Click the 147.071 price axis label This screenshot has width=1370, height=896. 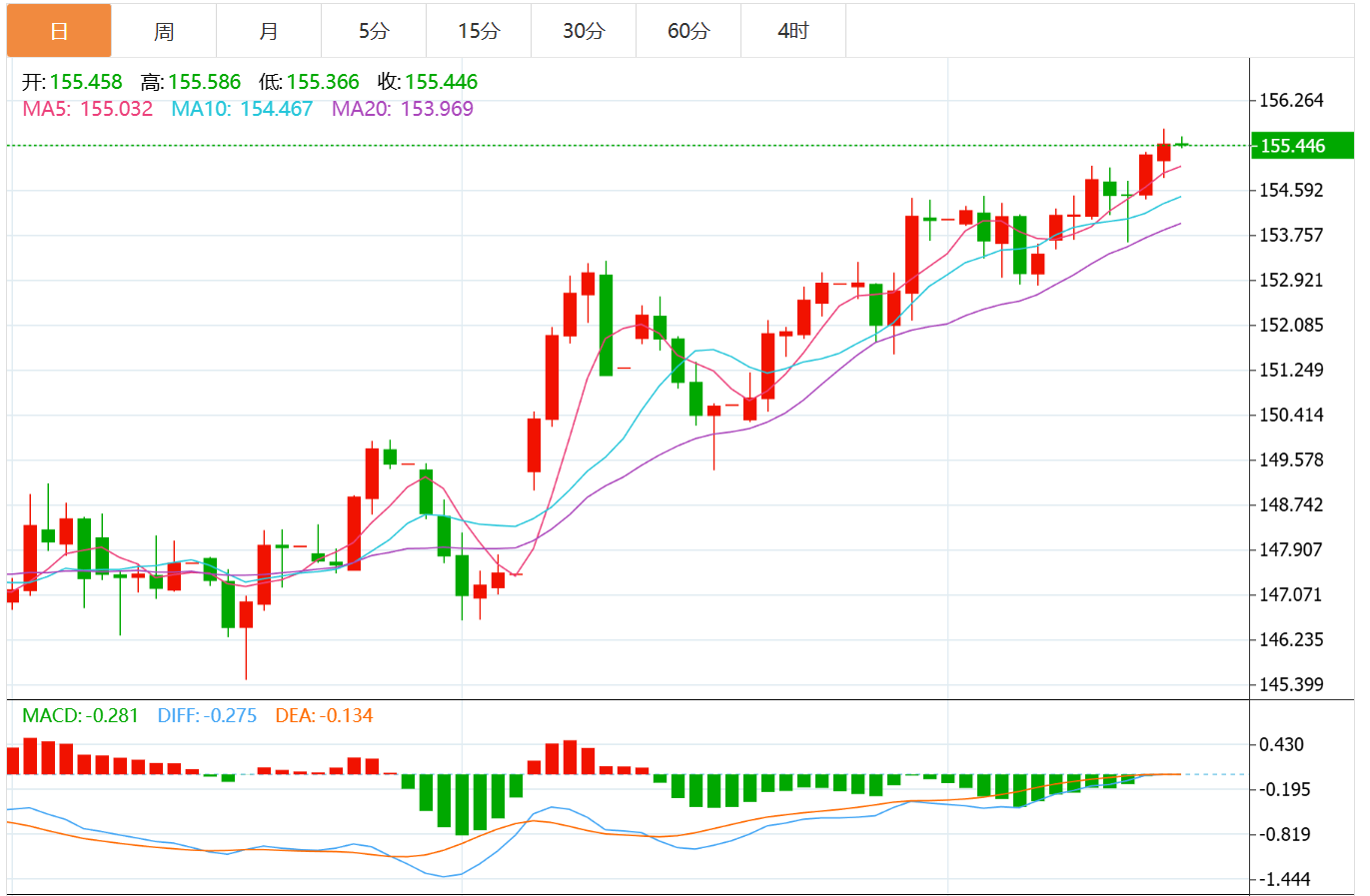pos(1291,594)
